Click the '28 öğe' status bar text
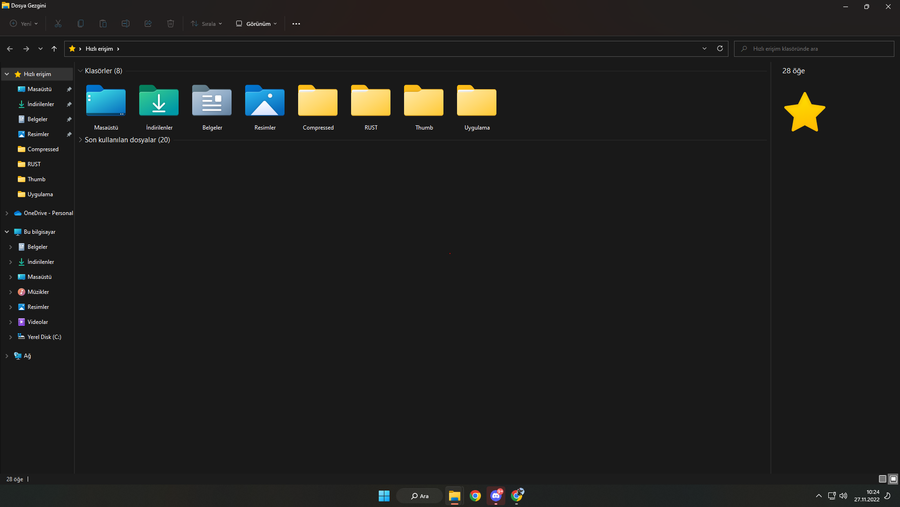The height and width of the screenshot is (507, 900). click(14, 479)
